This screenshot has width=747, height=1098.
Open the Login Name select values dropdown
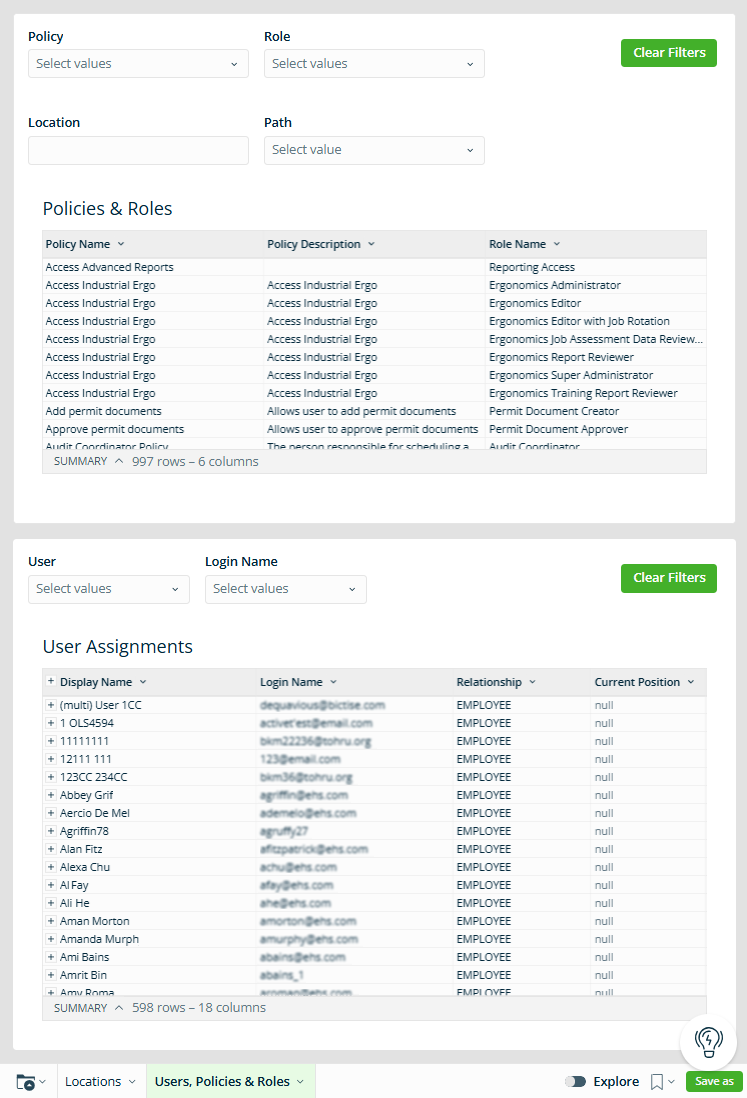(x=286, y=589)
